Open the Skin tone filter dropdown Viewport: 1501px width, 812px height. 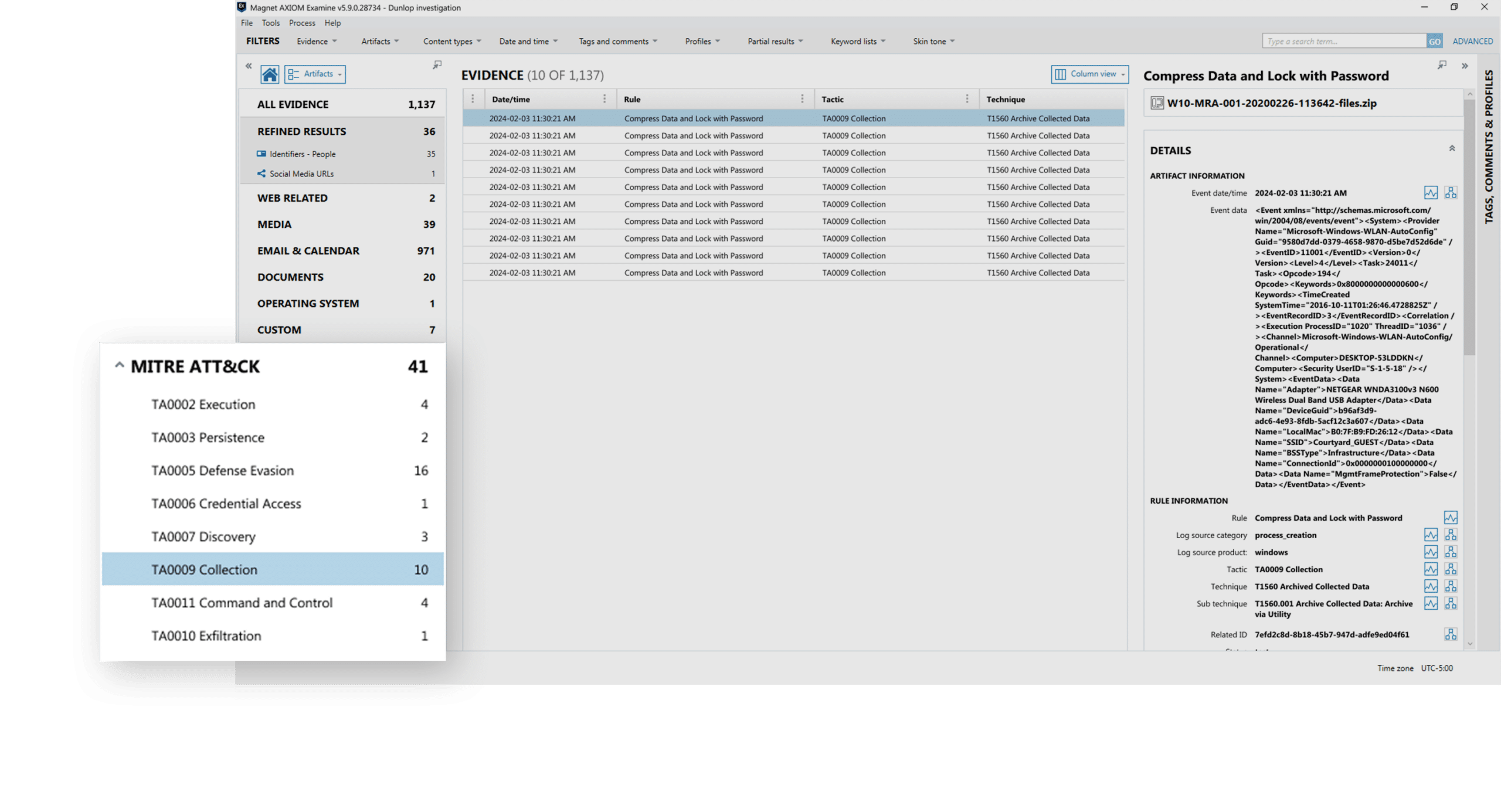tap(933, 41)
